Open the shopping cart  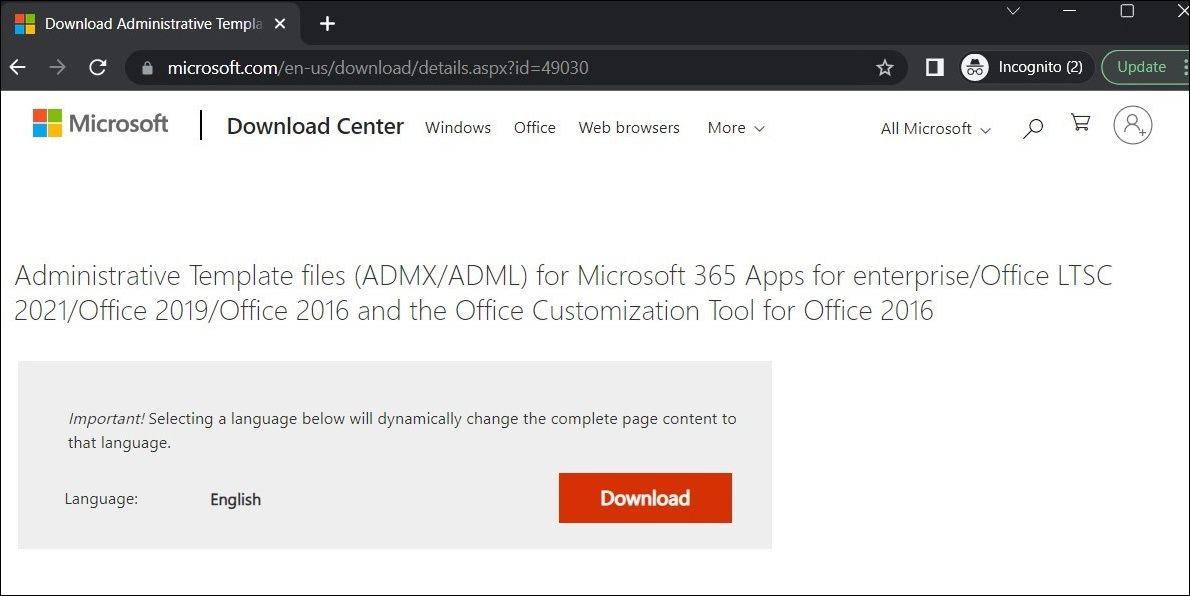click(1081, 122)
